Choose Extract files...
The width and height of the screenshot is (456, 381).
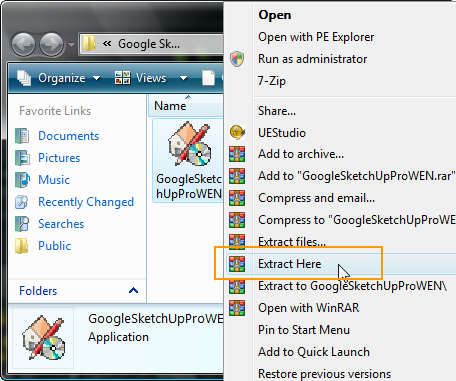click(x=292, y=242)
